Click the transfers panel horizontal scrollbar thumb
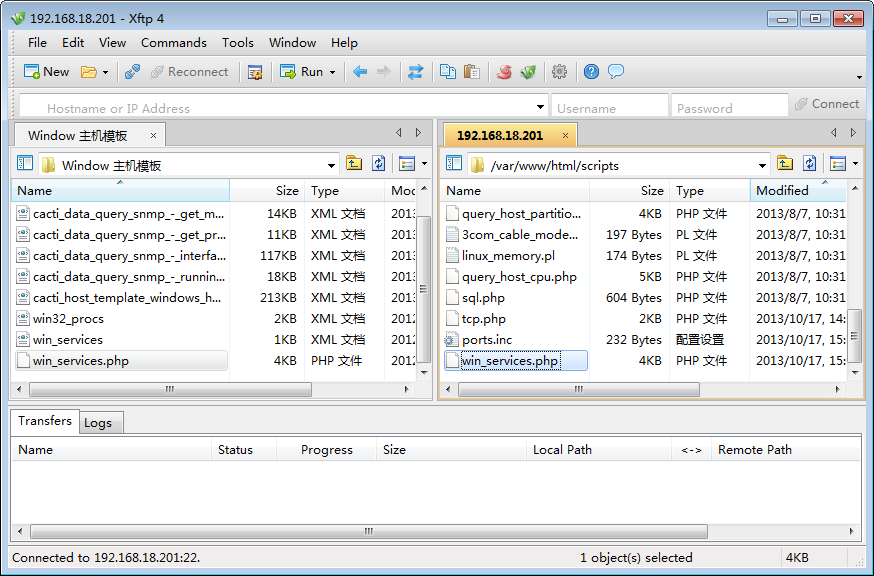 click(x=368, y=531)
